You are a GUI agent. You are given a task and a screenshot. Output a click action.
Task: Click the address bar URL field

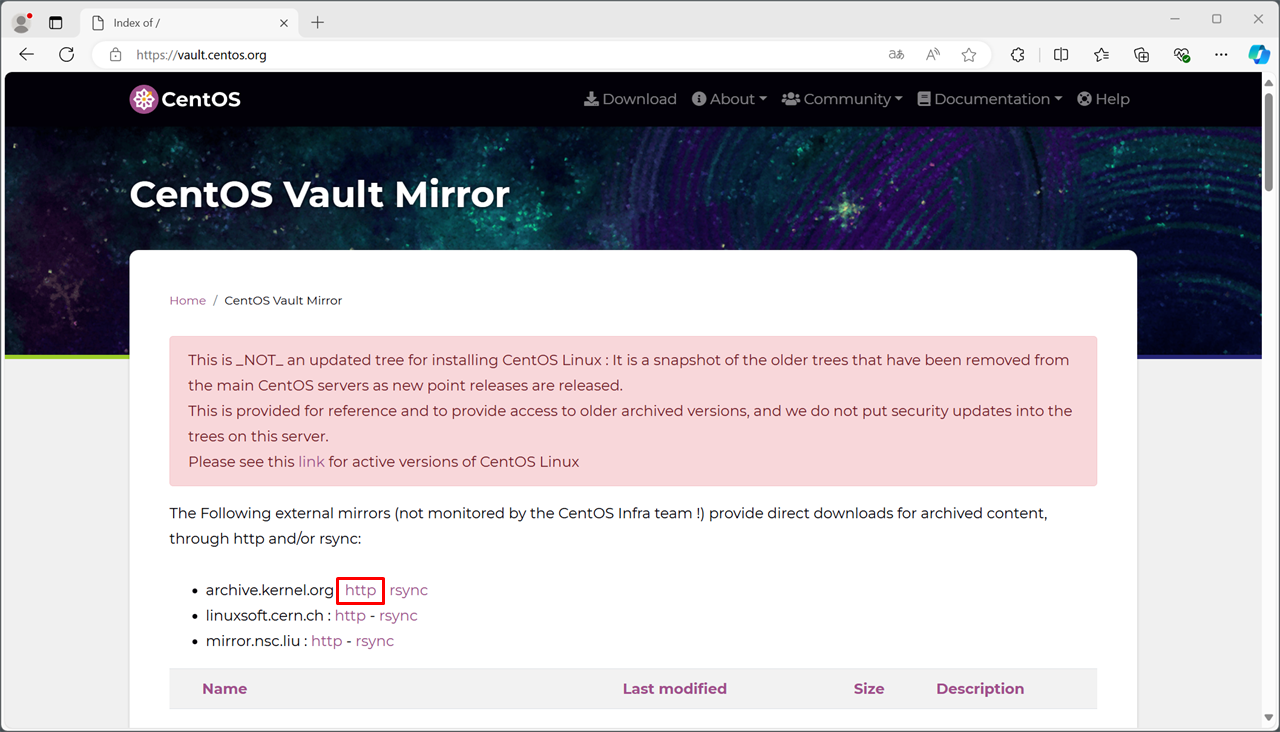[500, 55]
